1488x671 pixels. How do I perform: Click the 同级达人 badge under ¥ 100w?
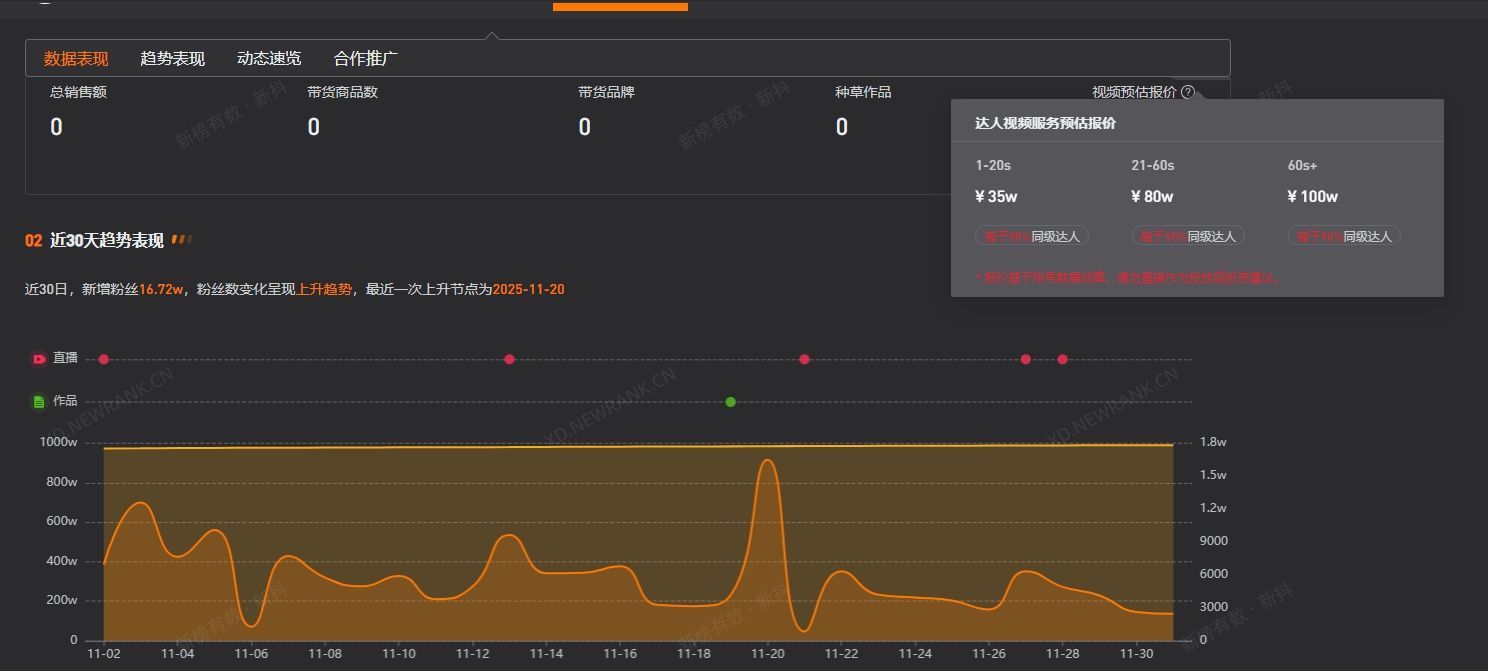(1344, 236)
